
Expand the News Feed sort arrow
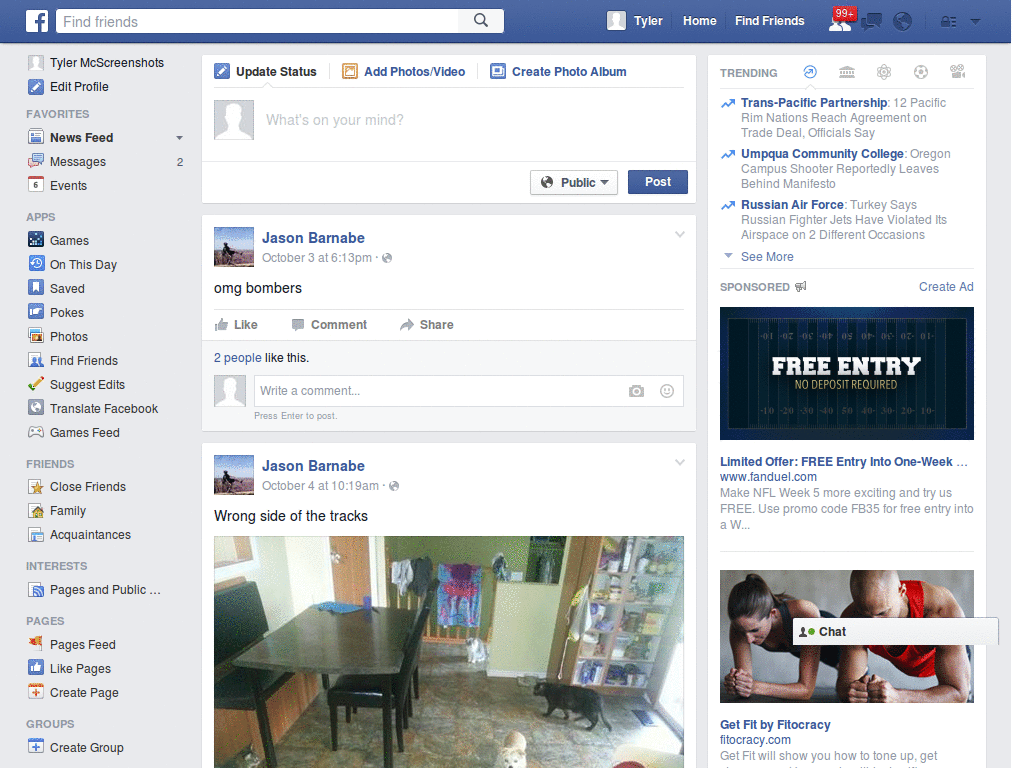pos(179,138)
